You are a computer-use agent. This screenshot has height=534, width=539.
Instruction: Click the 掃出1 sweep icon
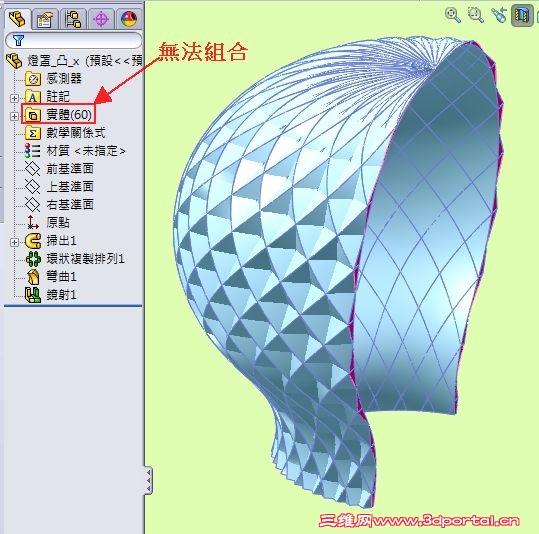pyautogui.click(x=33, y=241)
